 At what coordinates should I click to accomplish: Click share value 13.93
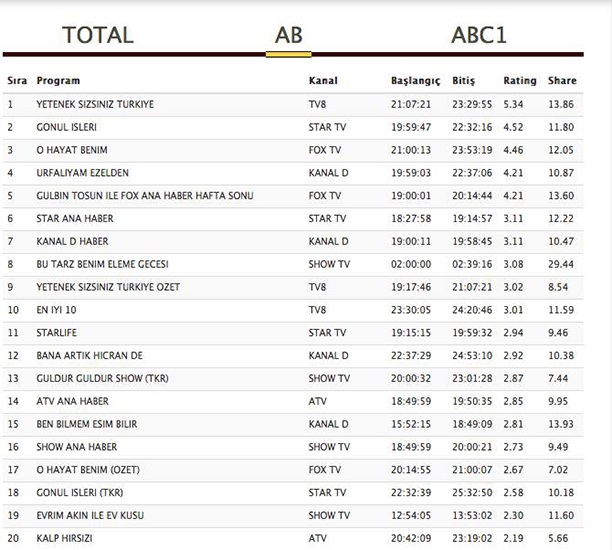pos(561,424)
